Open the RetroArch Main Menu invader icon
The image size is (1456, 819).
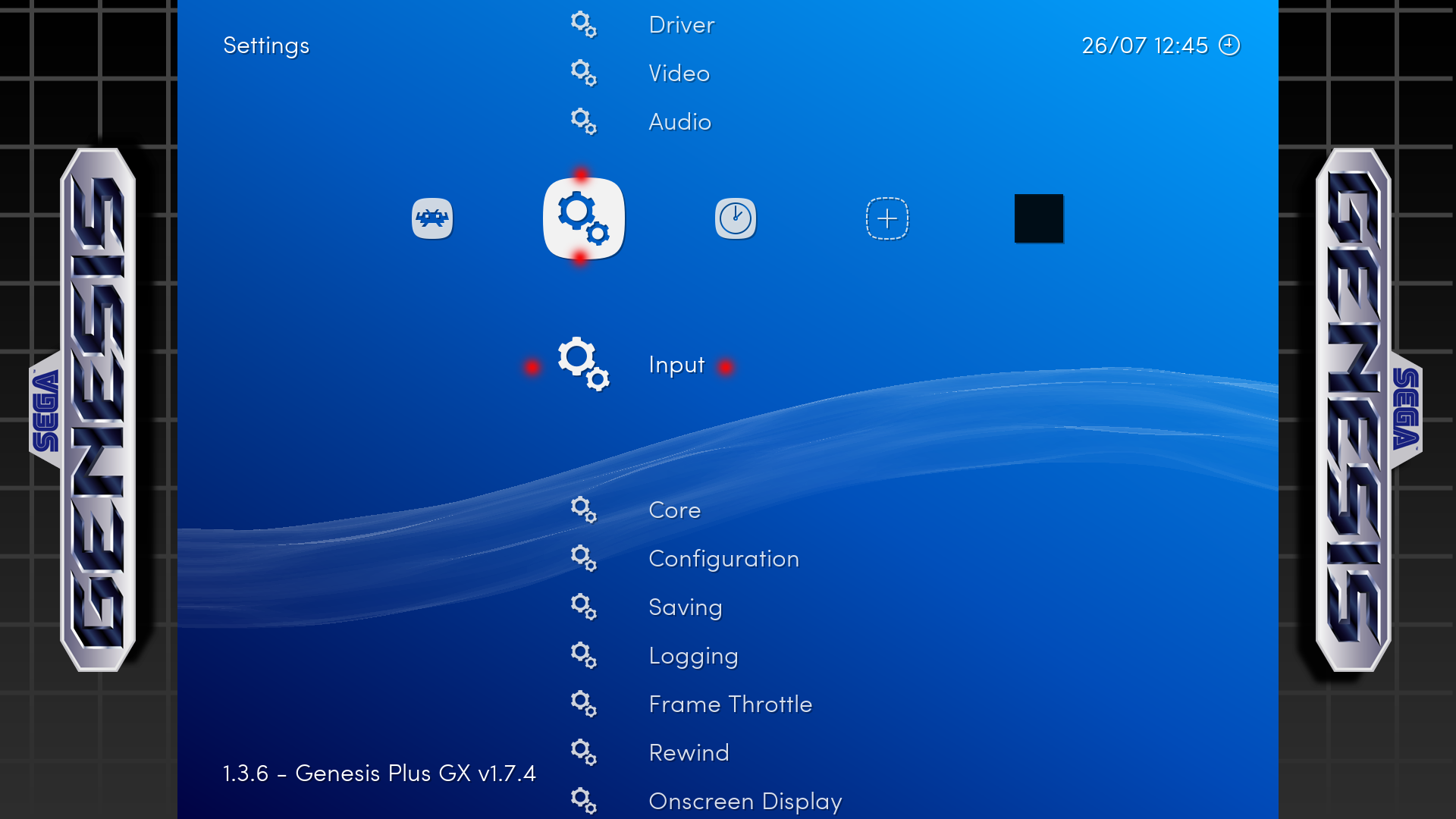click(432, 218)
